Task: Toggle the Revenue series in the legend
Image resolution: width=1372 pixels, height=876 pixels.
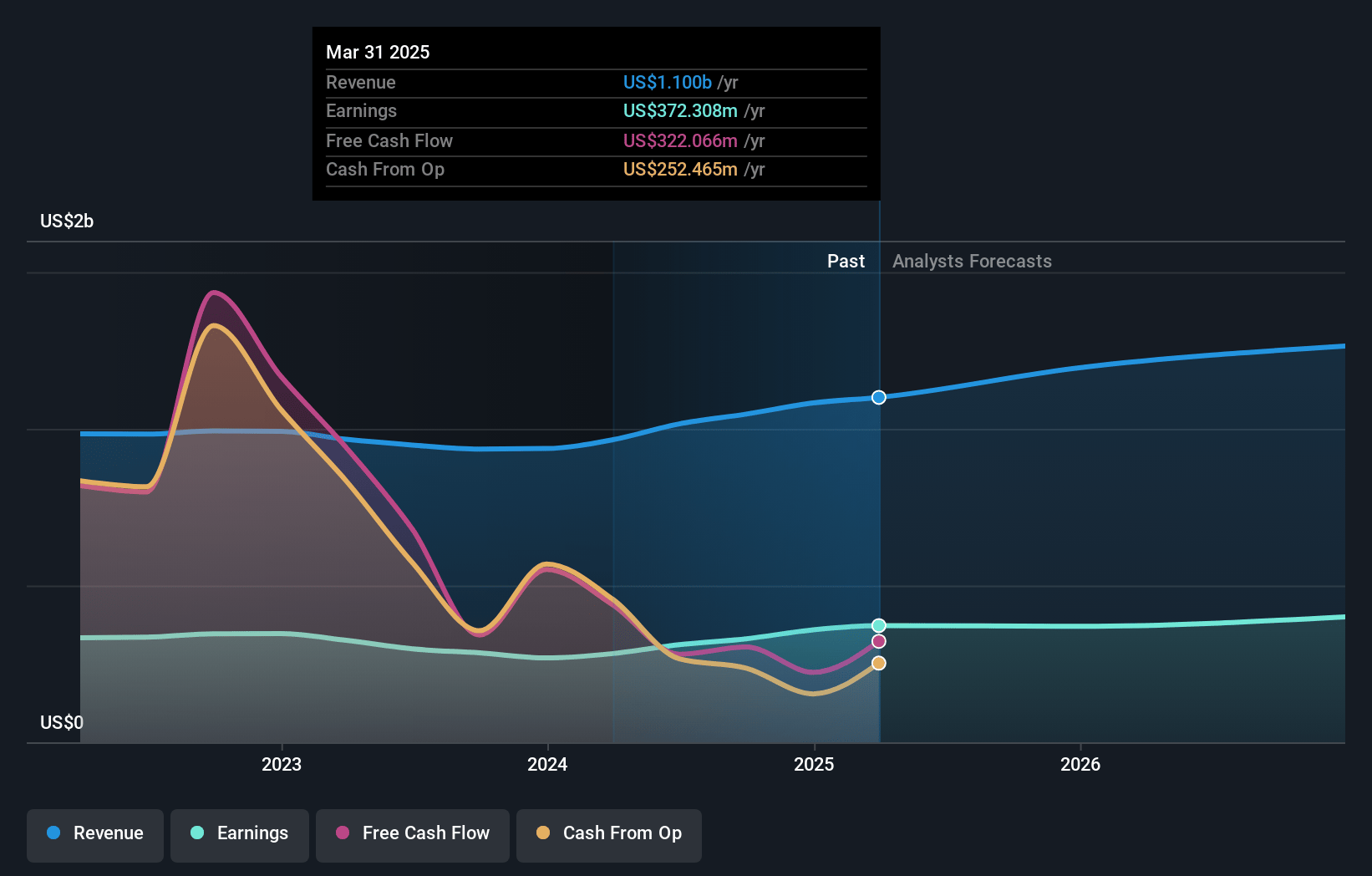Action: tap(95, 835)
